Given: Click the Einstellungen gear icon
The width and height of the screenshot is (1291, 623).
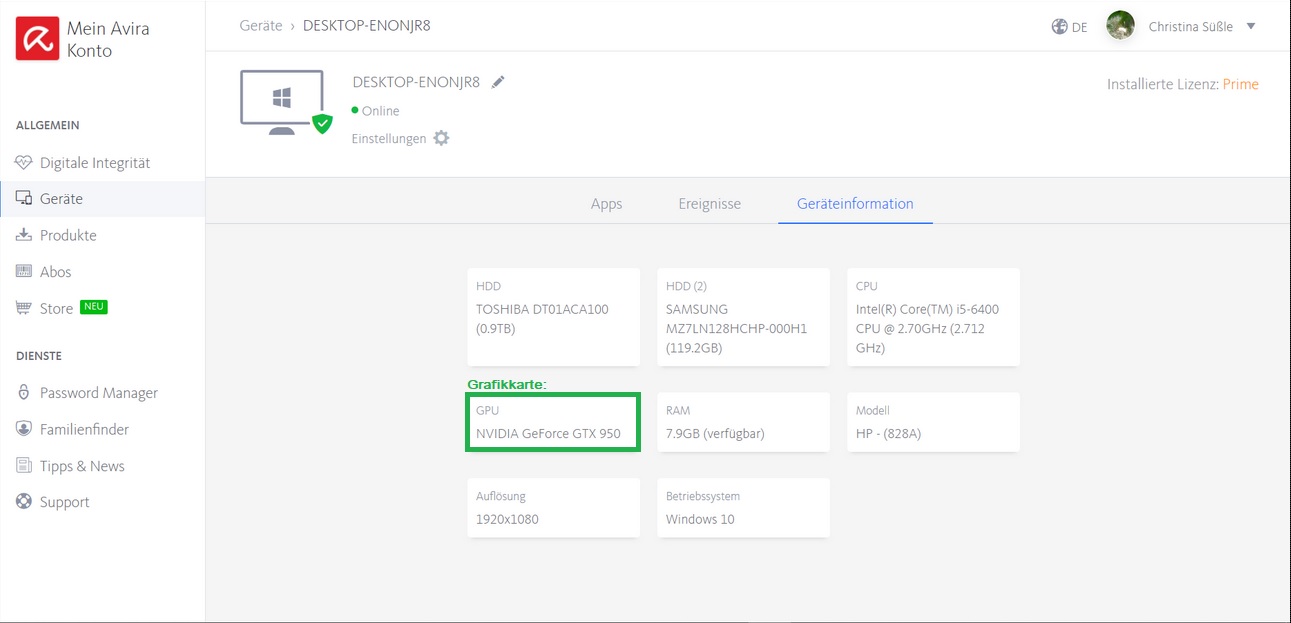Looking at the screenshot, I should pos(441,139).
